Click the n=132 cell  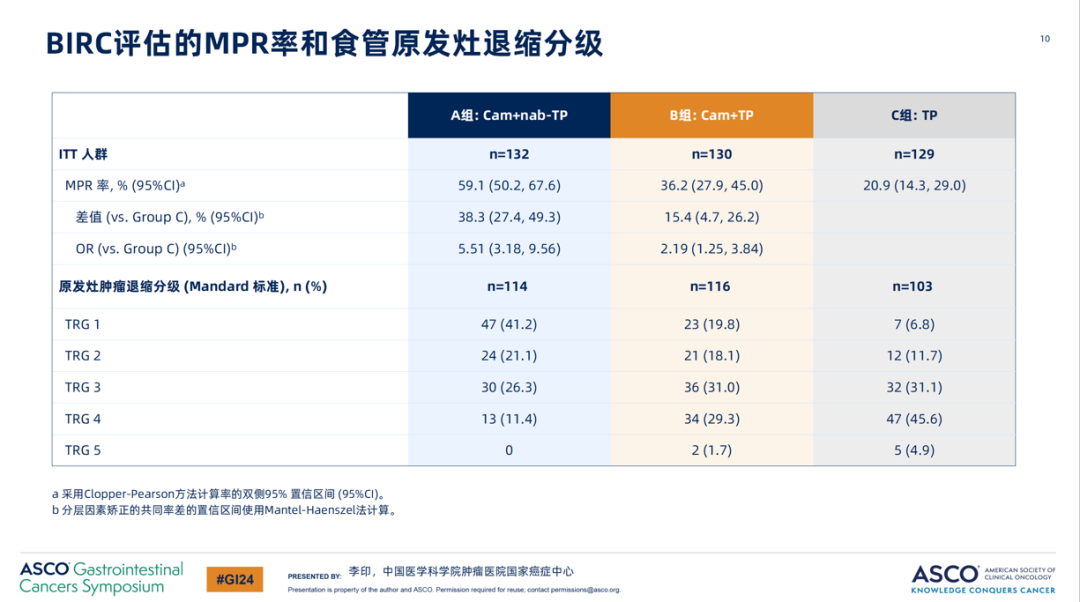[x=509, y=154]
